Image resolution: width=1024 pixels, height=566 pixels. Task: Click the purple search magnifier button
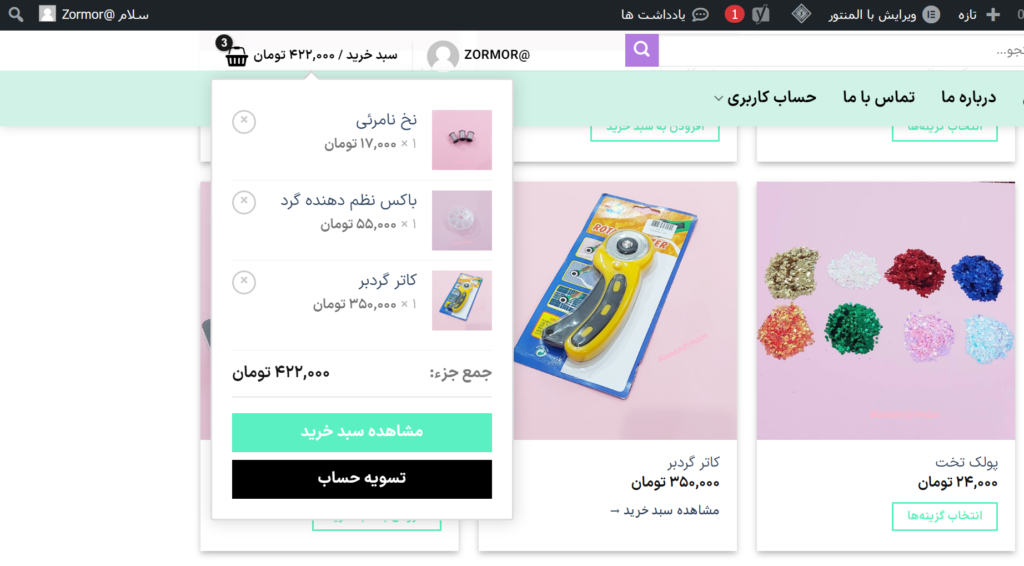641,50
